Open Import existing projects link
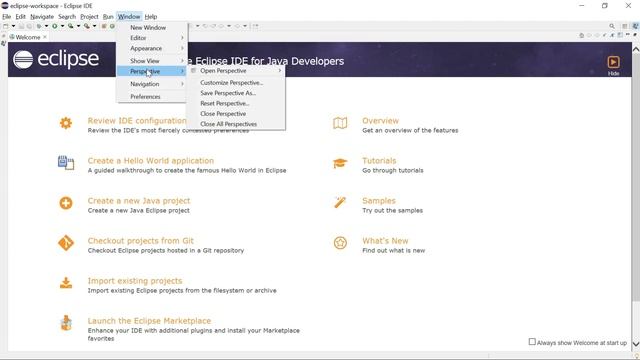Image resolution: width=640 pixels, height=360 pixels. click(x=135, y=280)
